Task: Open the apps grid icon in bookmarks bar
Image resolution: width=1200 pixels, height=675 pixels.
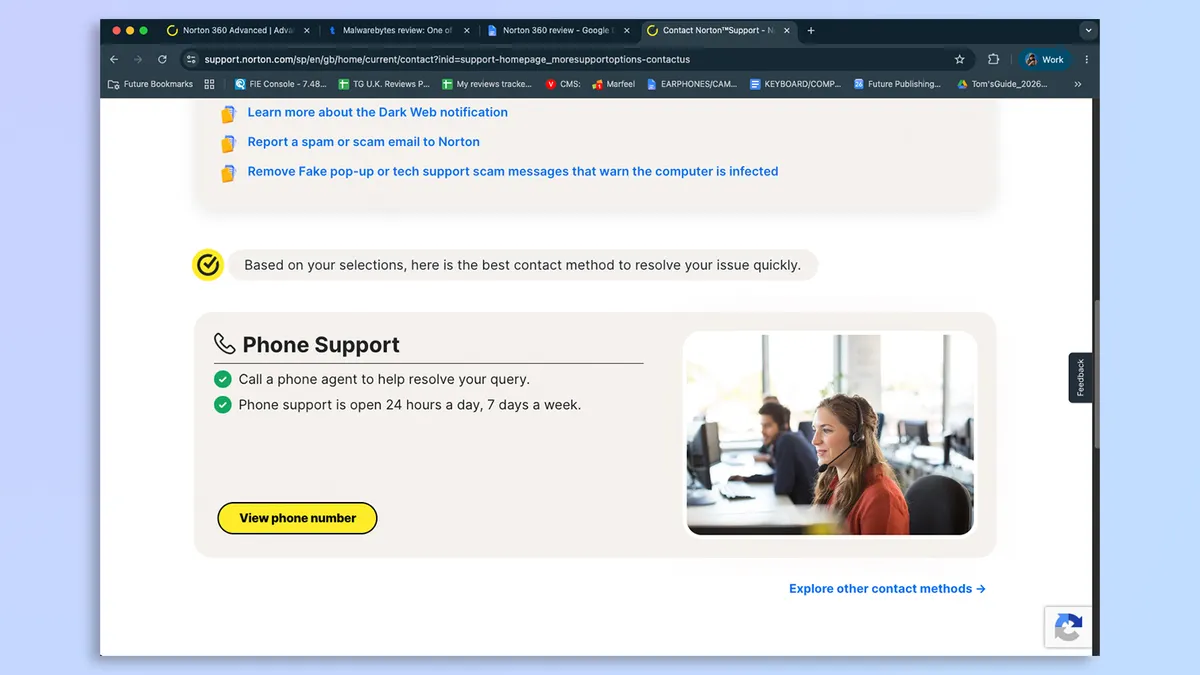Action: [x=209, y=84]
